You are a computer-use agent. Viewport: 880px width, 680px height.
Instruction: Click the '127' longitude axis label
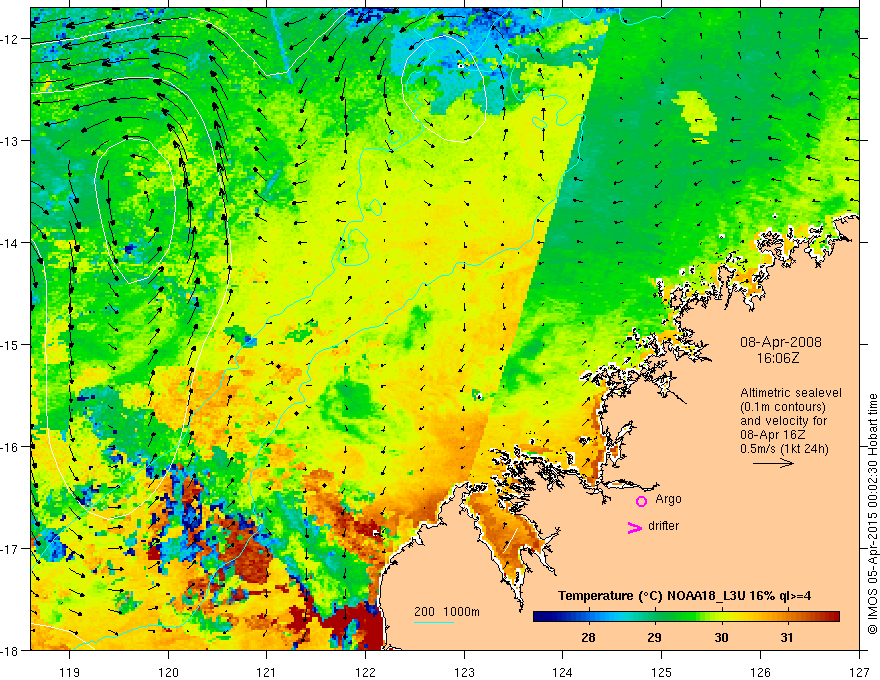click(859, 672)
